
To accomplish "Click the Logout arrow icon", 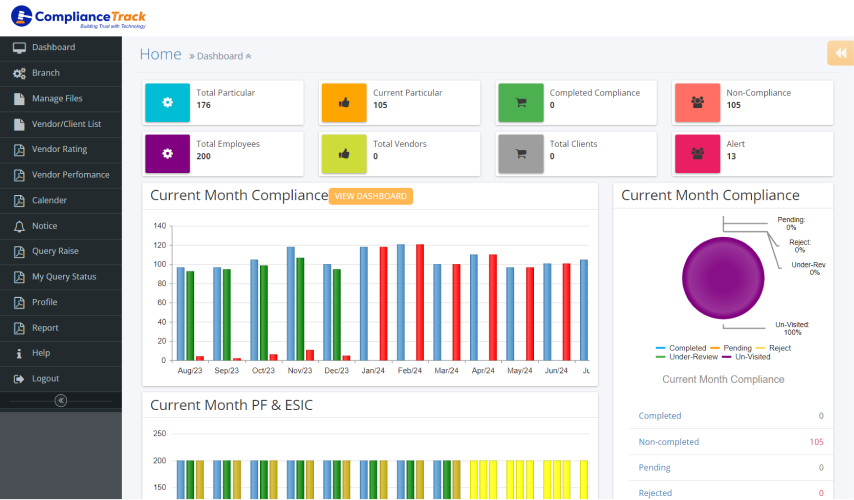I will point(19,379).
